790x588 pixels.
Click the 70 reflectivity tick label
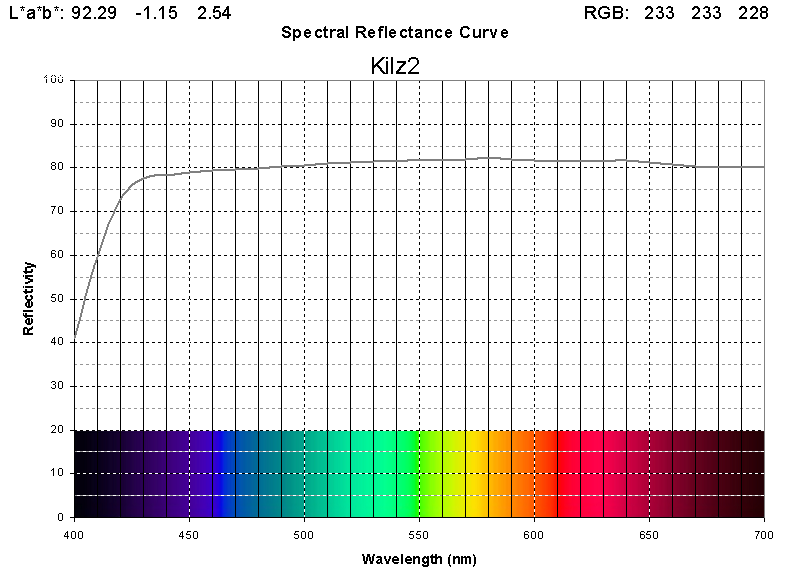(56, 211)
